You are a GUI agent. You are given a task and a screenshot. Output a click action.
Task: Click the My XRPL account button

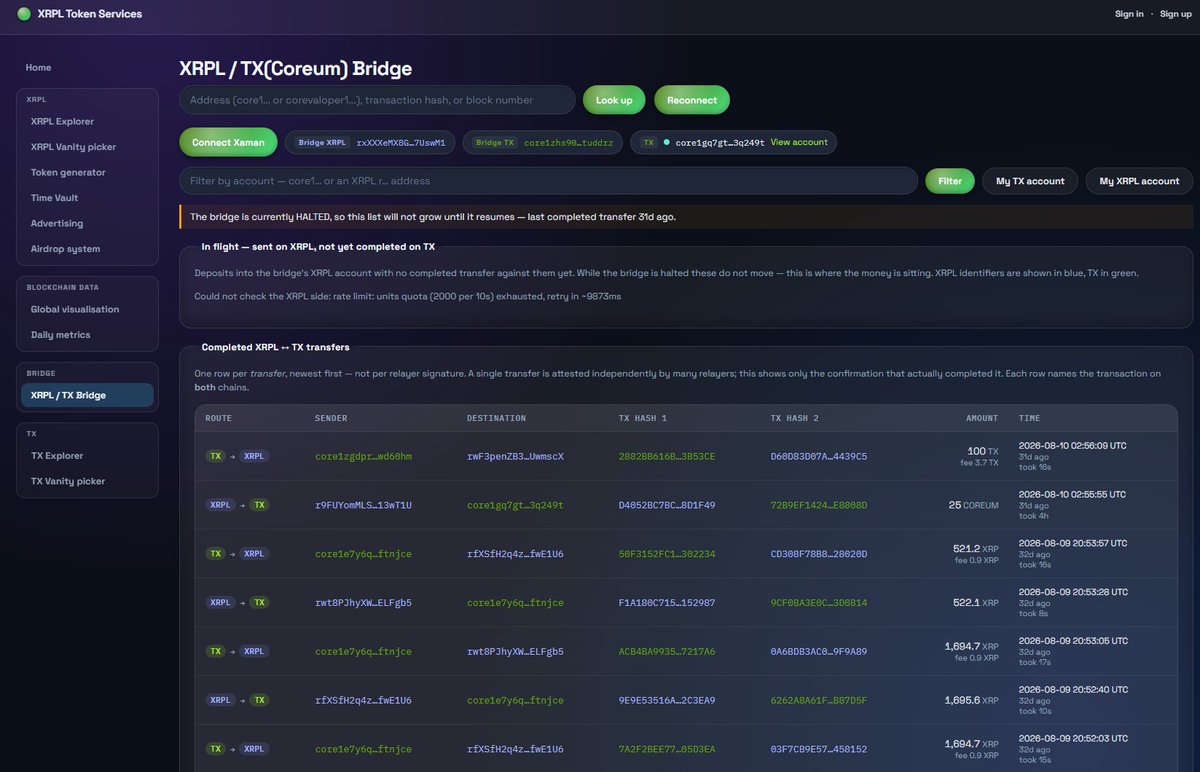click(x=1139, y=181)
